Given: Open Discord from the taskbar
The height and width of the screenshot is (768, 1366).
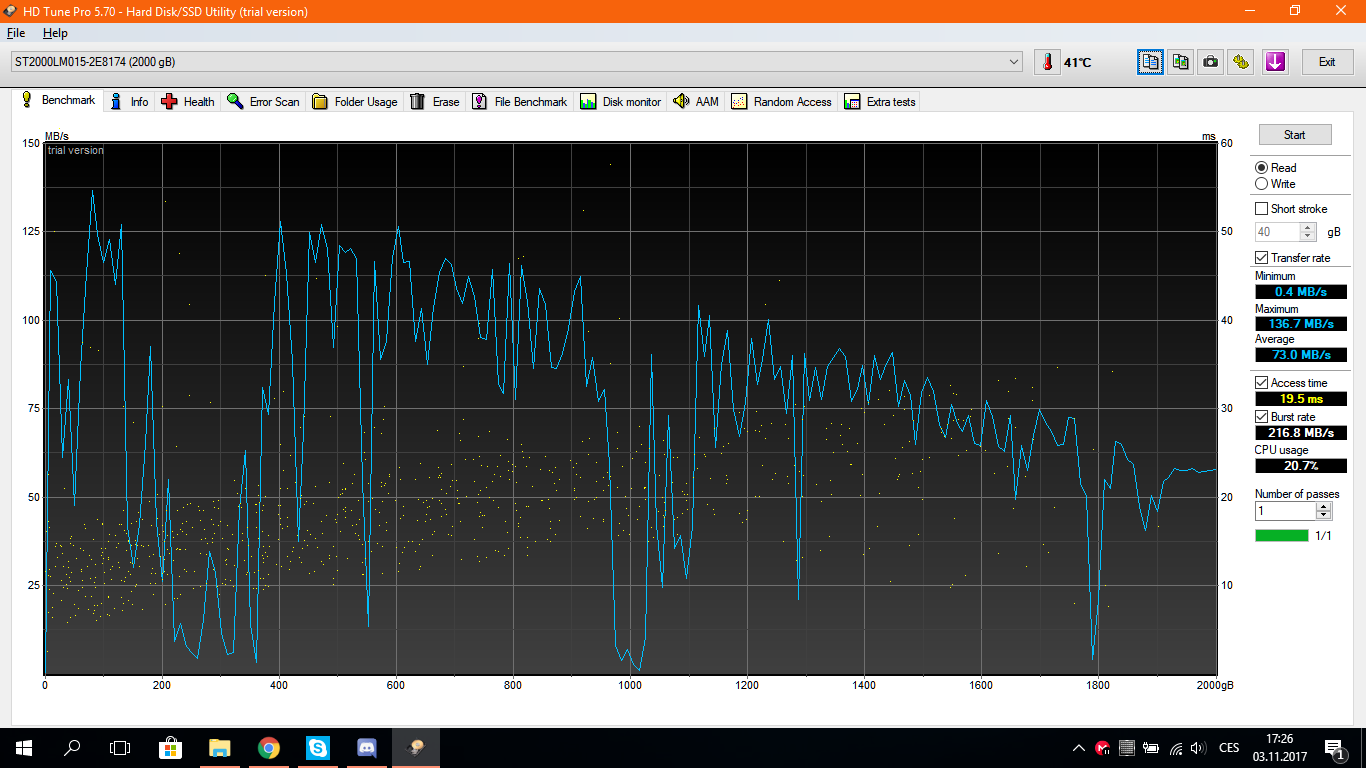Looking at the screenshot, I should pos(367,747).
